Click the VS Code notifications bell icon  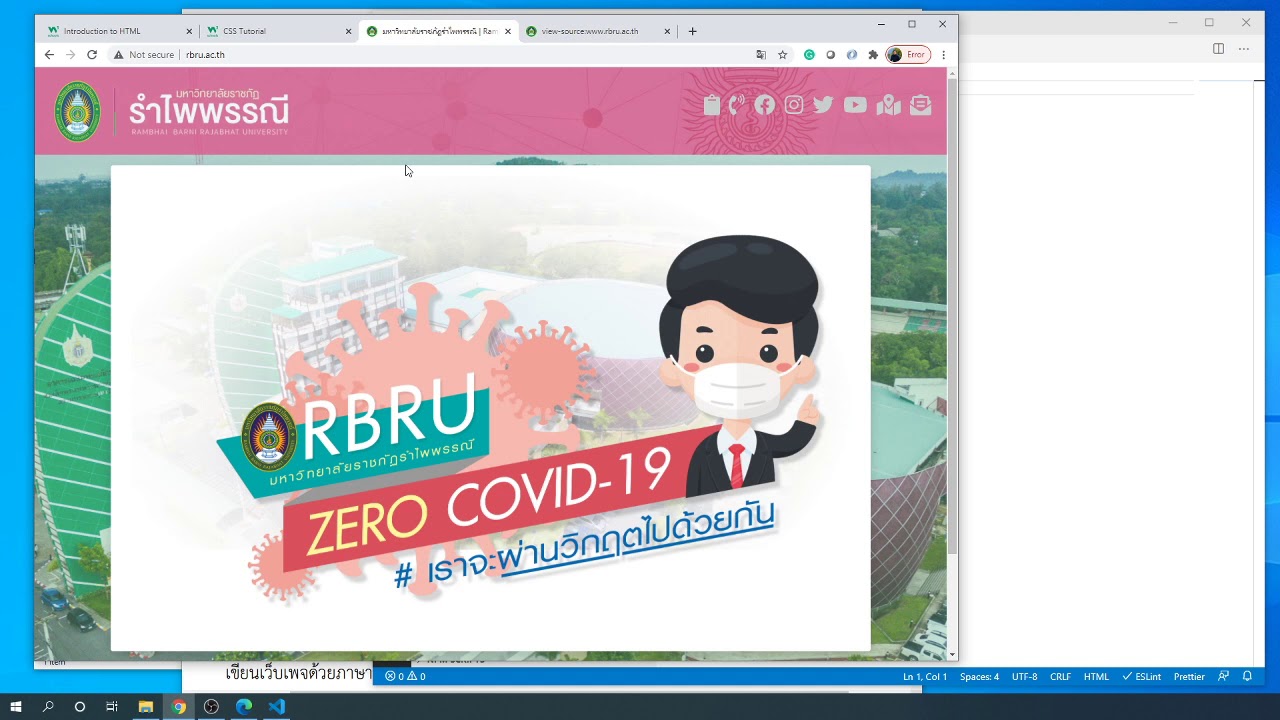[x=1247, y=677]
